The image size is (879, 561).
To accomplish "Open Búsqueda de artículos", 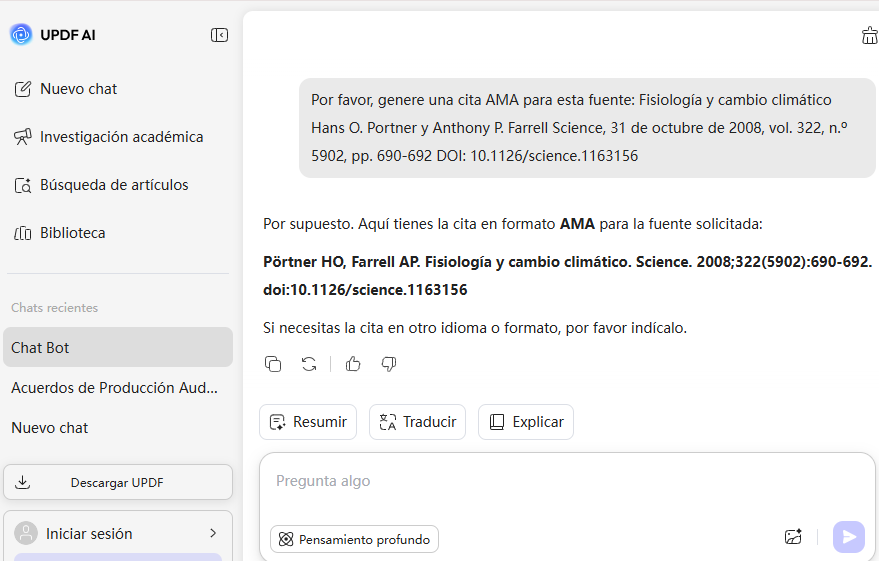I will pos(101,185).
